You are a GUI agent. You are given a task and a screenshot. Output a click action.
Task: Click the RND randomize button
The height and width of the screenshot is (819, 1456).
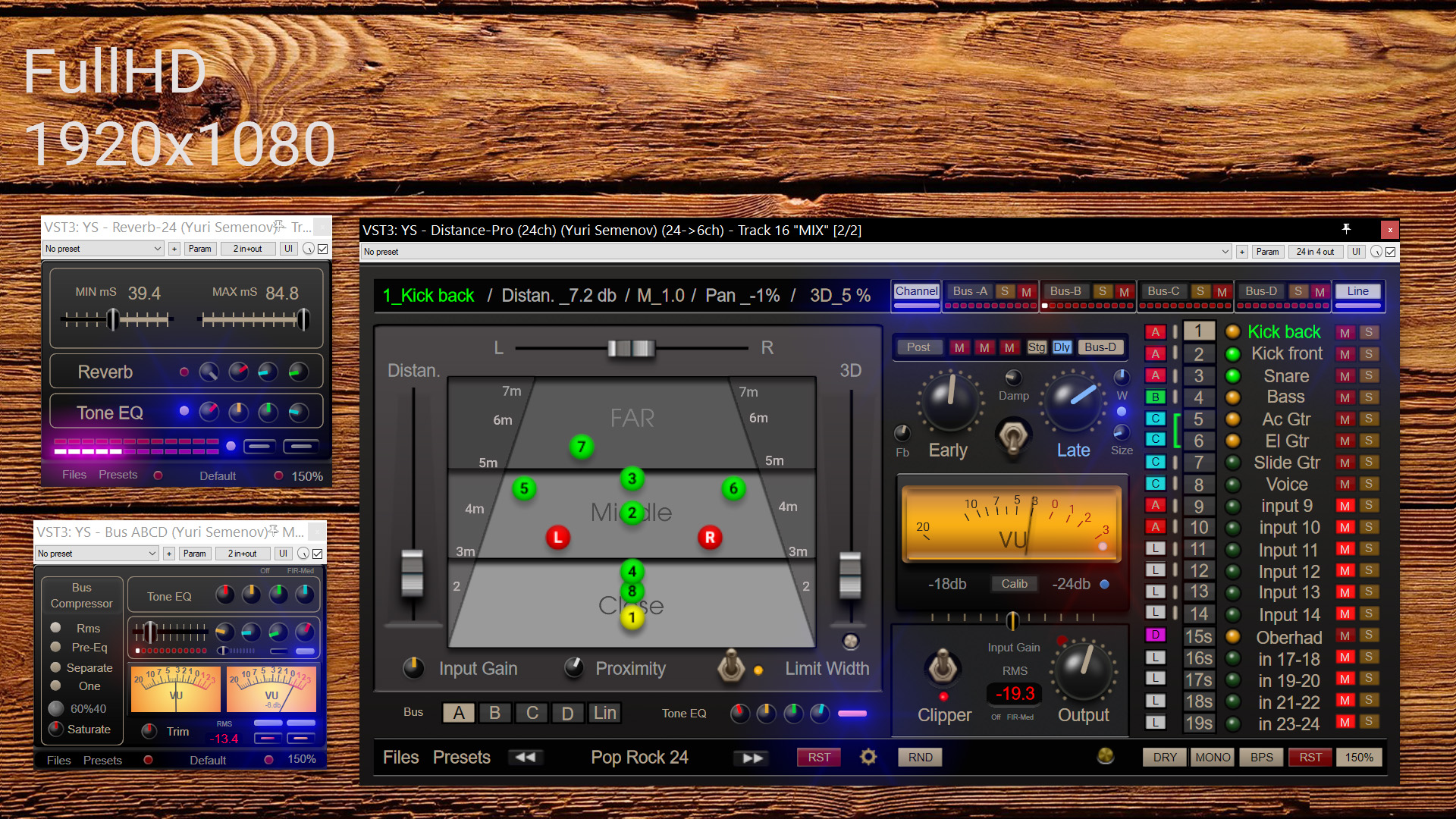tap(920, 757)
